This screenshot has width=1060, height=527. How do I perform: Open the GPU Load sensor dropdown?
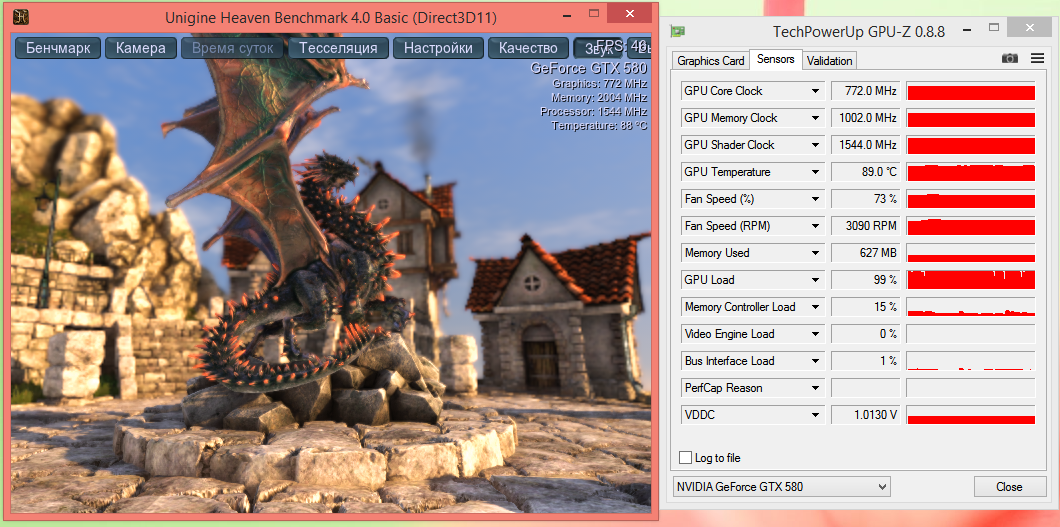(815, 280)
